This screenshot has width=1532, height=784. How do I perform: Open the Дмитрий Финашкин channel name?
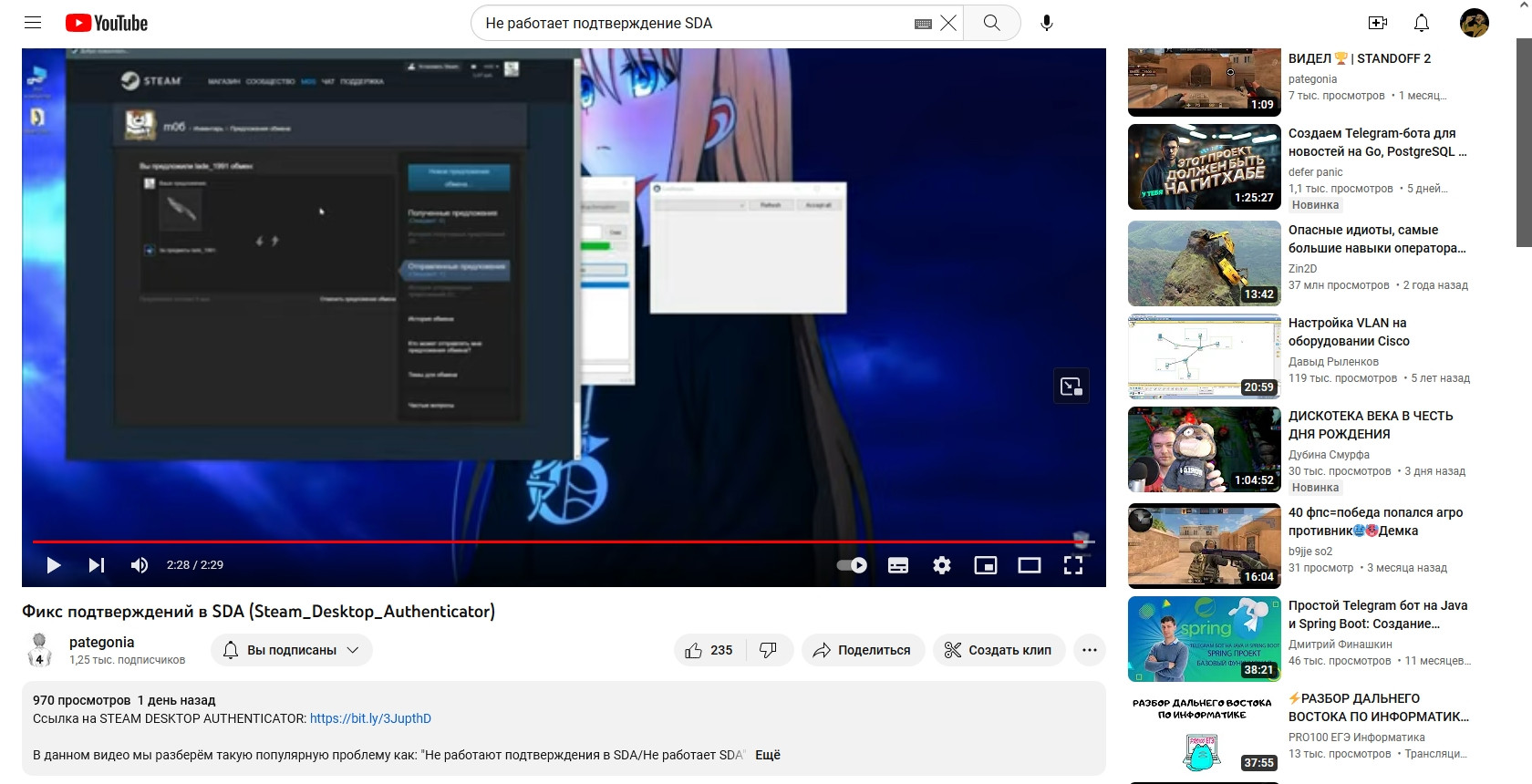pos(1340,645)
